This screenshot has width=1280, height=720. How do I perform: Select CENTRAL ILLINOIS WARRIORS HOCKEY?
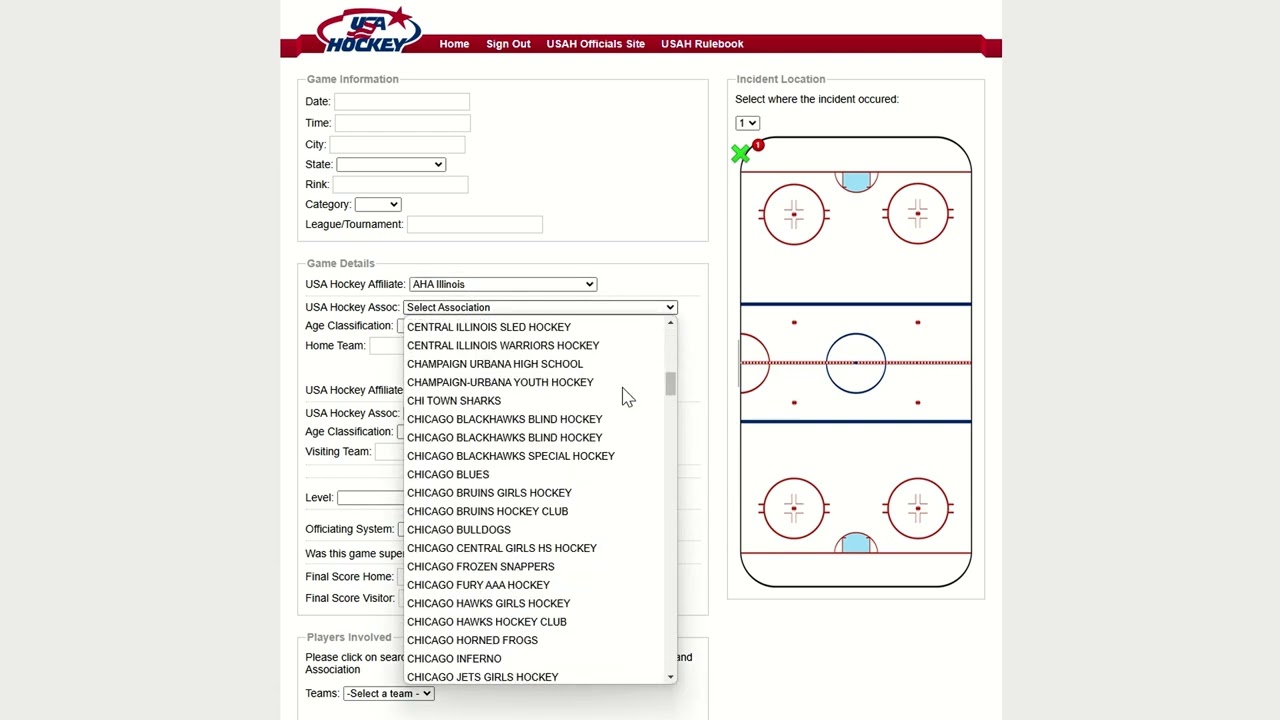534,345
